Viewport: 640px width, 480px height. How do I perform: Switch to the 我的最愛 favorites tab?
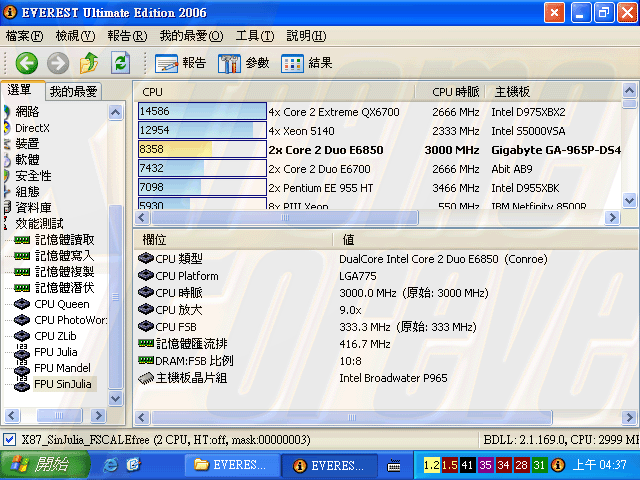73,91
